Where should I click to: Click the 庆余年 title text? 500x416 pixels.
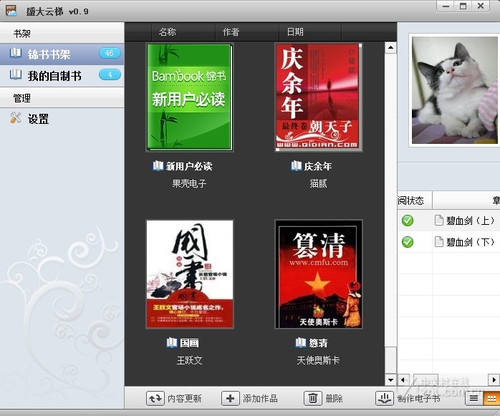click(x=318, y=166)
